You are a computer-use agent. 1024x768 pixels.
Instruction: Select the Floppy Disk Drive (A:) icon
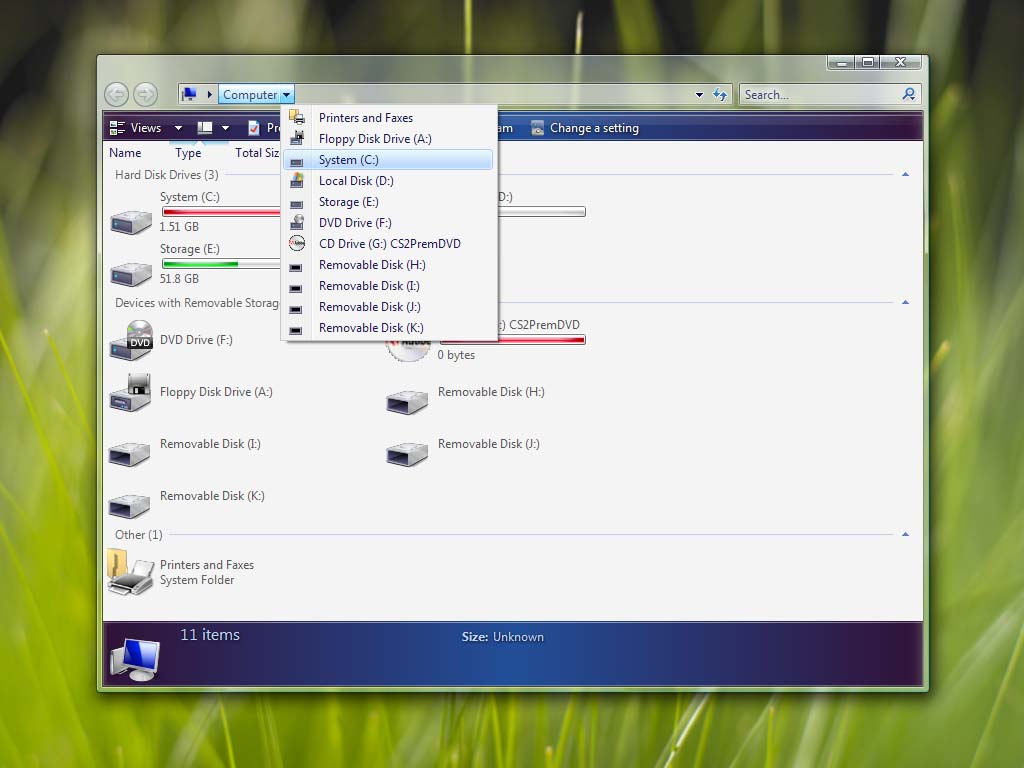(131, 392)
